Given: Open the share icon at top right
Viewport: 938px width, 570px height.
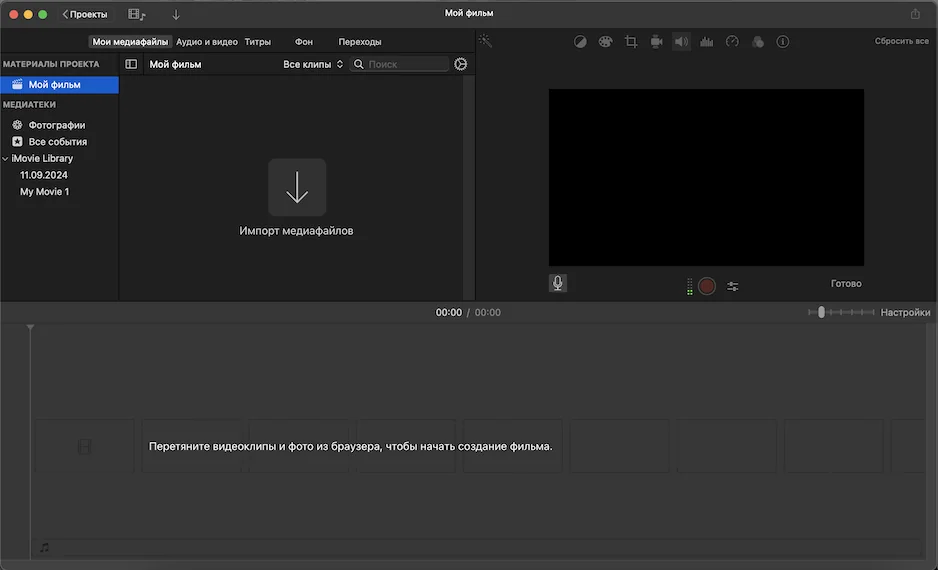Looking at the screenshot, I should 915,14.
